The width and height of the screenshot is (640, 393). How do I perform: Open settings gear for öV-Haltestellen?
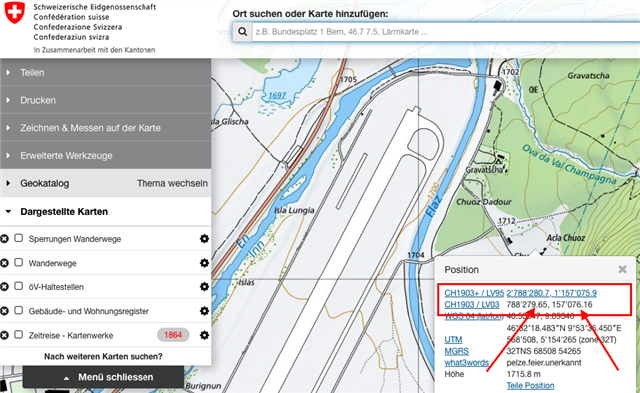point(204,287)
